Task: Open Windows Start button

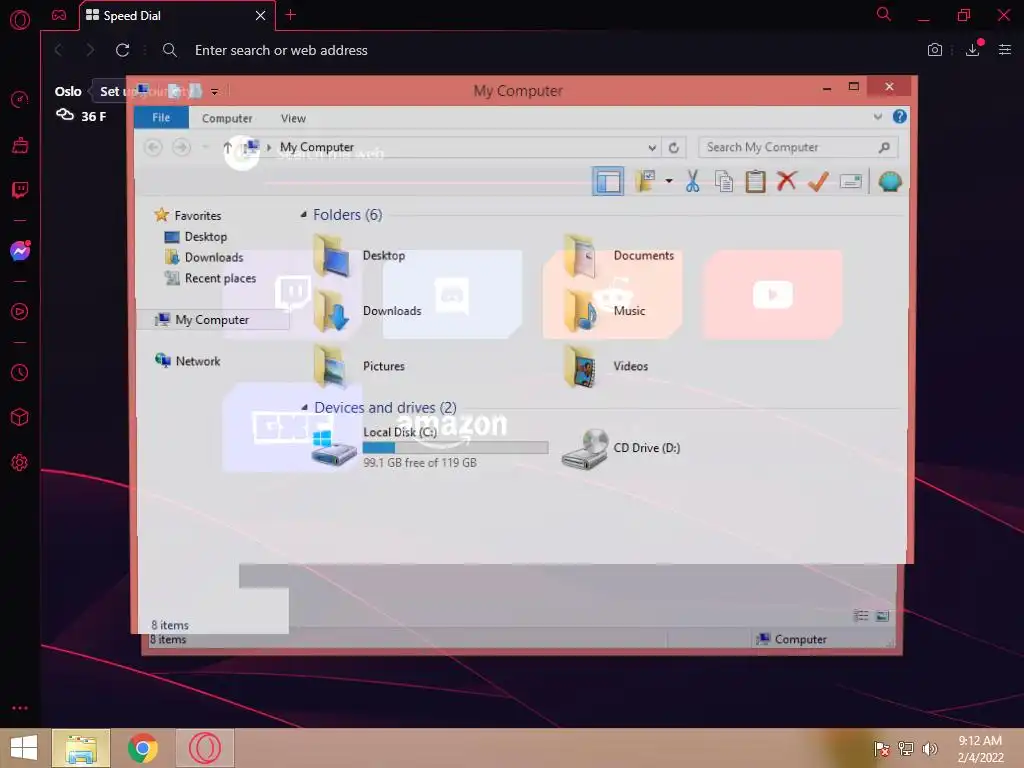Action: click(x=24, y=748)
